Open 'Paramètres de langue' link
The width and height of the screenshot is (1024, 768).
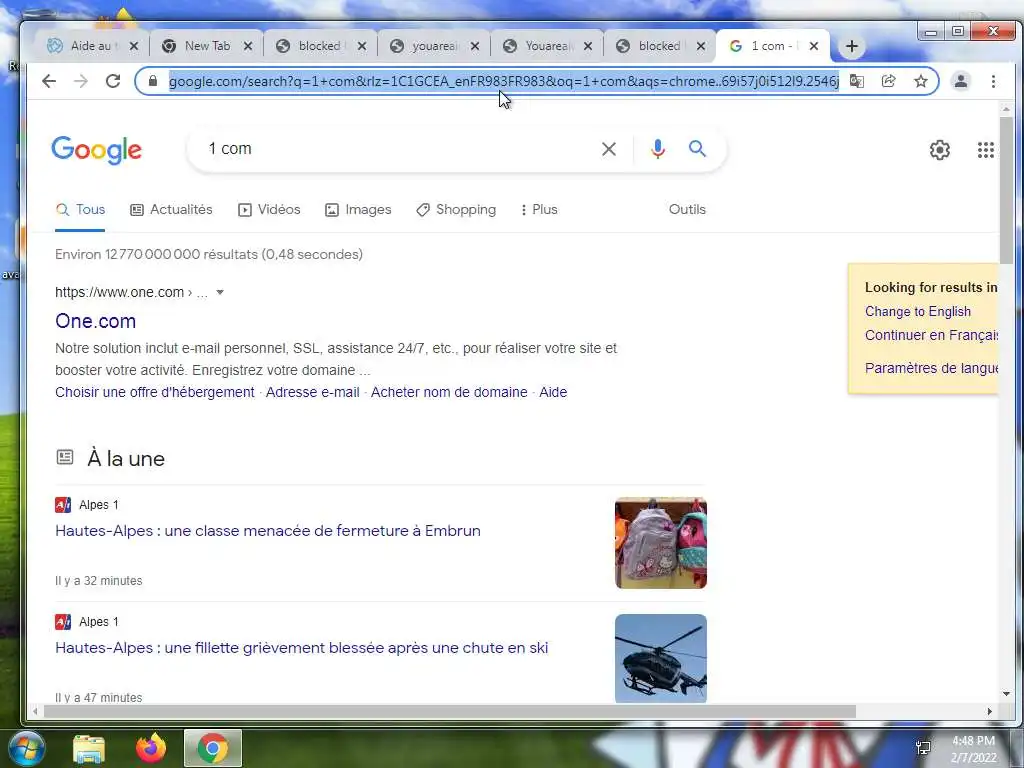[x=931, y=368]
